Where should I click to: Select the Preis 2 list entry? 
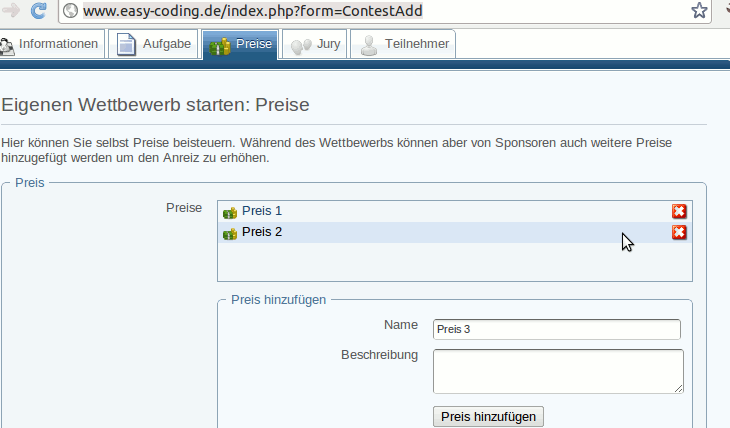pos(262,232)
